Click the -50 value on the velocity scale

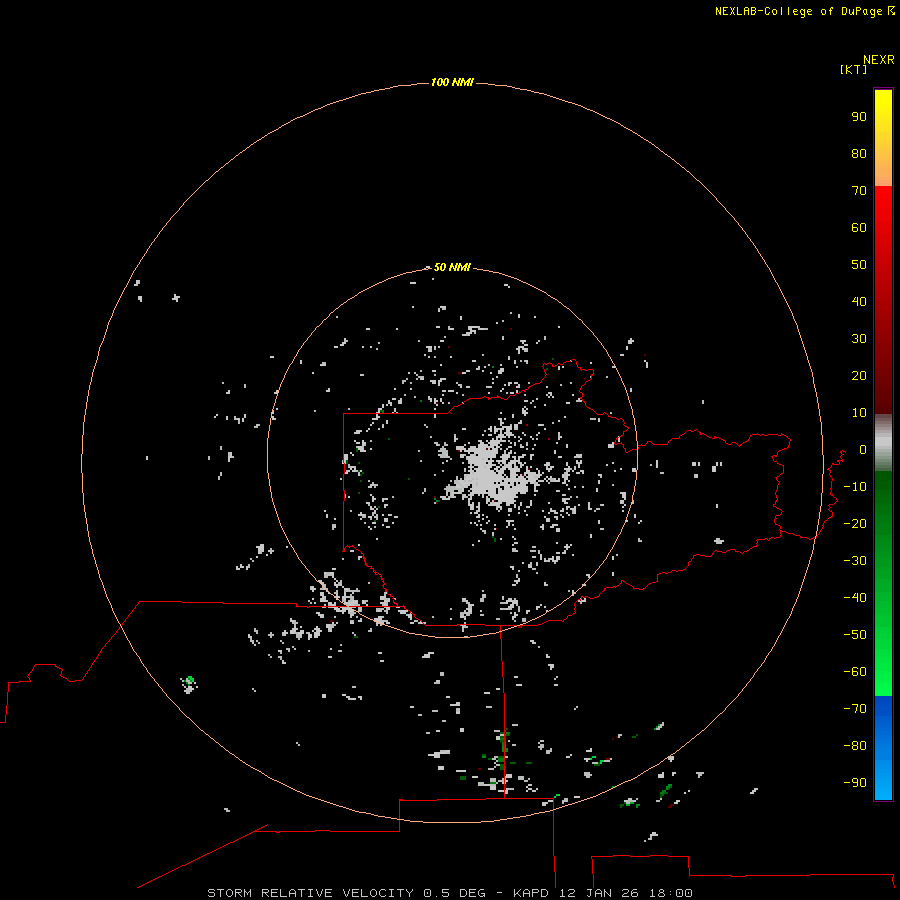coord(855,635)
